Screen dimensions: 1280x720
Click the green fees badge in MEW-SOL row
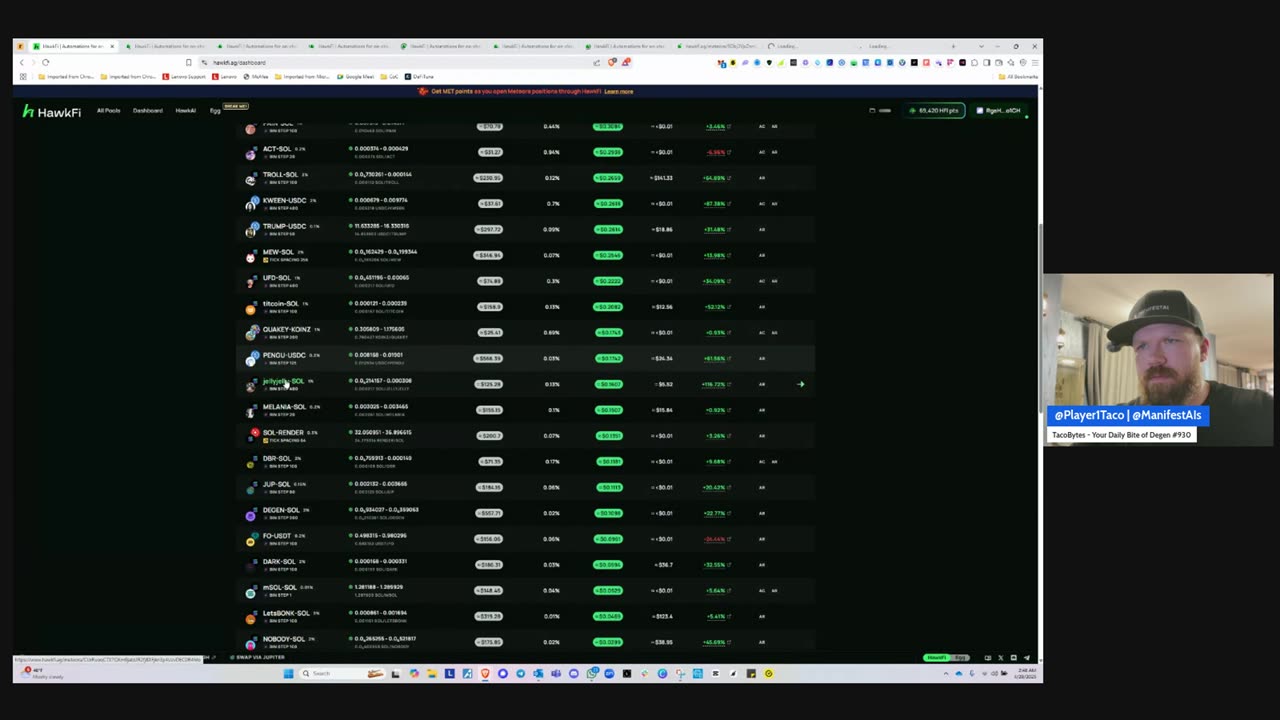pyautogui.click(x=608, y=255)
